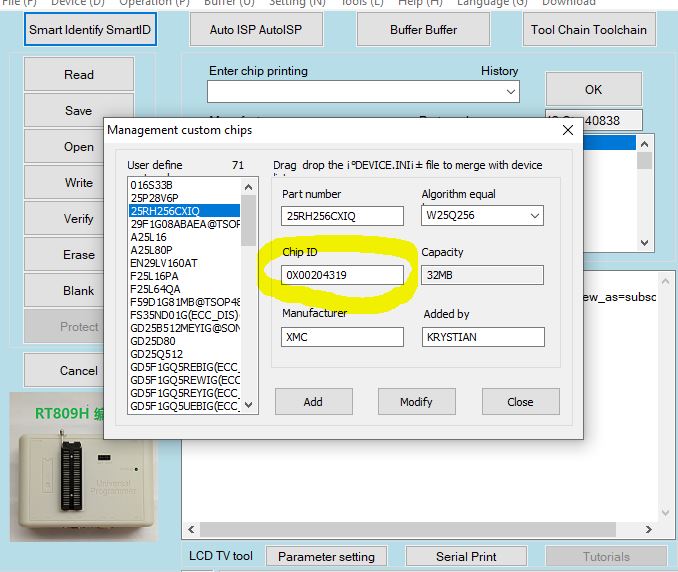Screen dimensions: 678x572
Task: Click the Parameter setting button
Action: 326,556
